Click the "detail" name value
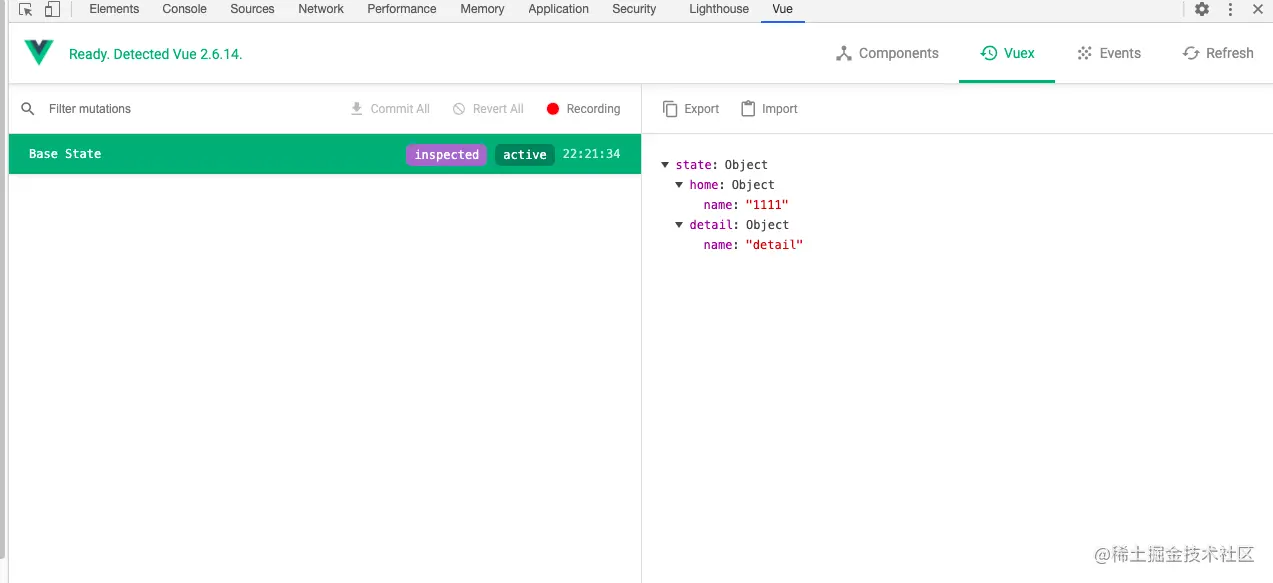The height and width of the screenshot is (583, 1273). click(x=774, y=245)
